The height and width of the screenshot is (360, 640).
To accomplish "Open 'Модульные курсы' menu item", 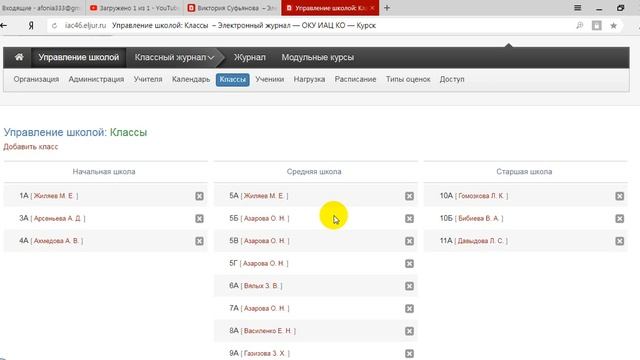I will tap(318, 58).
